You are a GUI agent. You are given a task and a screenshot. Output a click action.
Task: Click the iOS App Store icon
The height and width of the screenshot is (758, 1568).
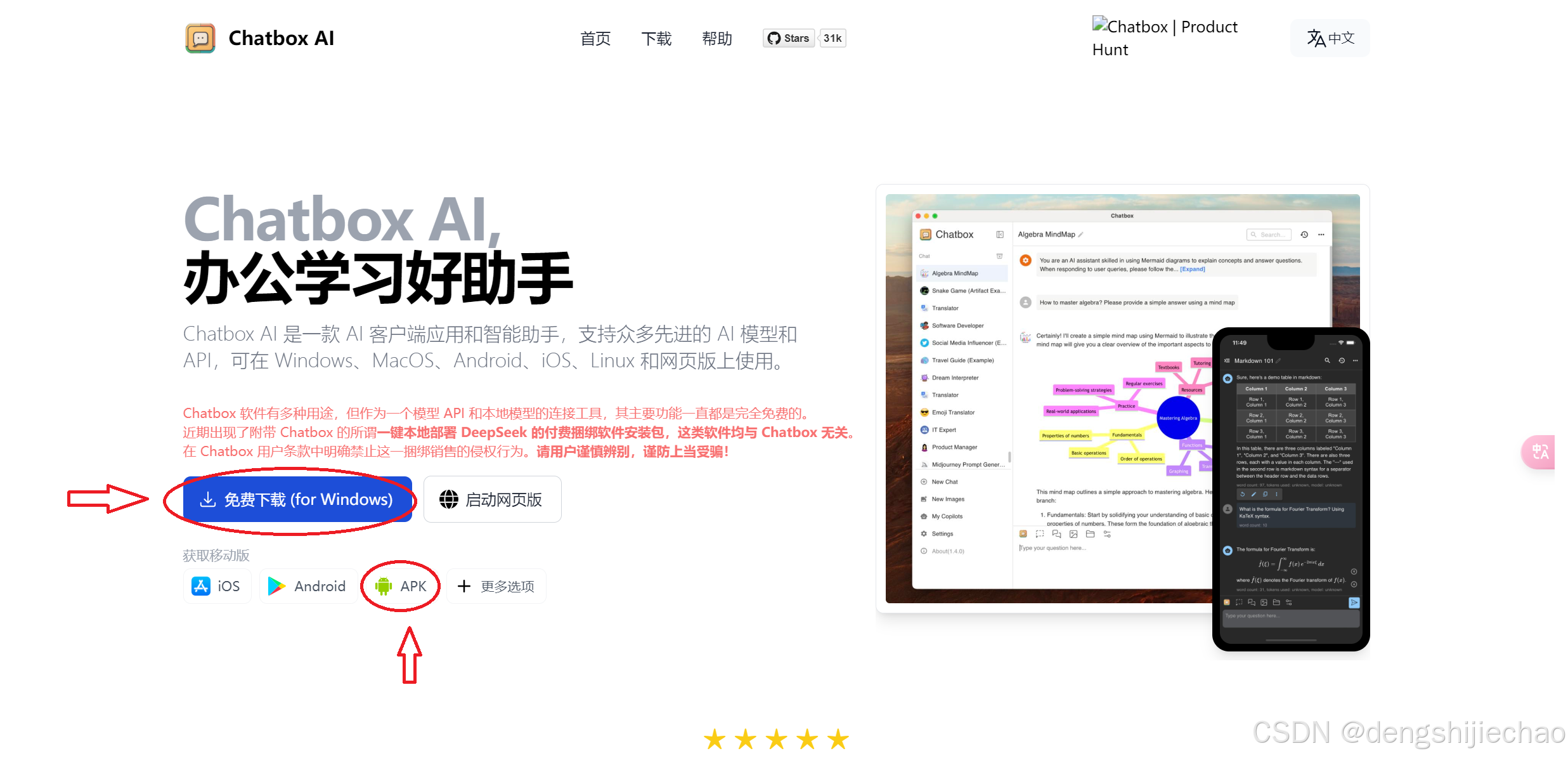202,586
